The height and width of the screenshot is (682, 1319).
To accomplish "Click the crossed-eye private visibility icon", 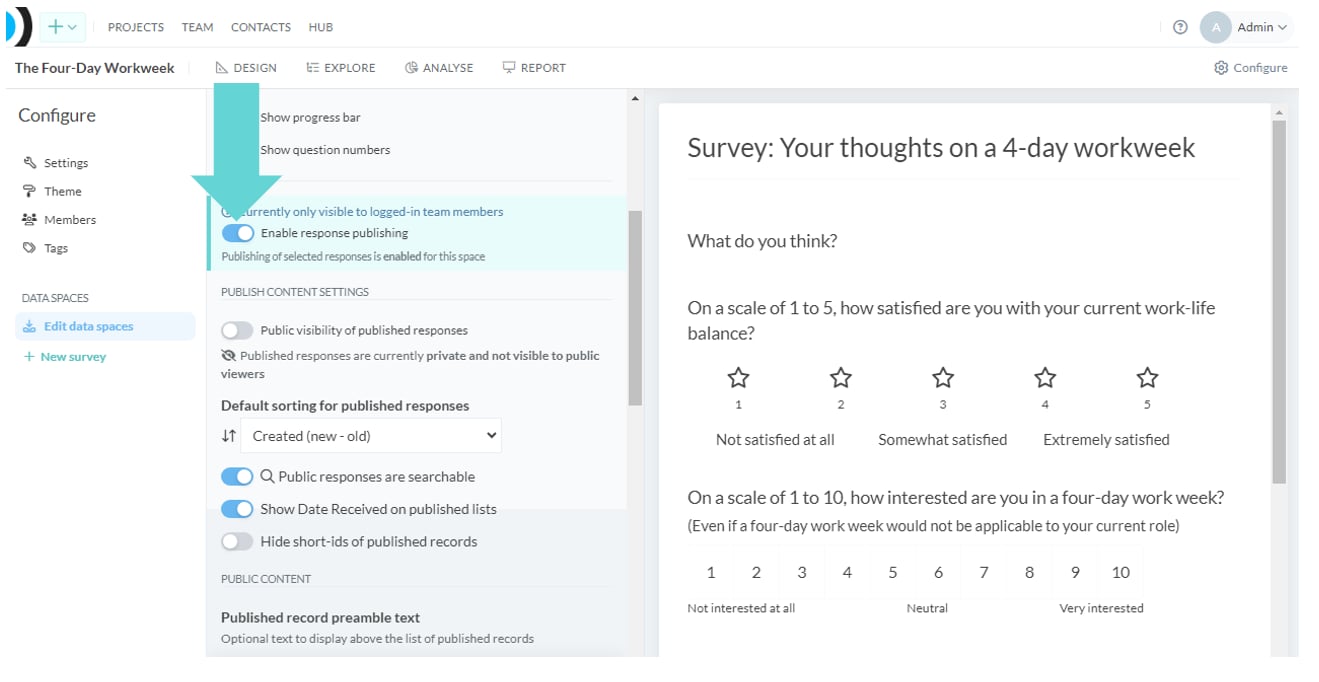I will (229, 356).
